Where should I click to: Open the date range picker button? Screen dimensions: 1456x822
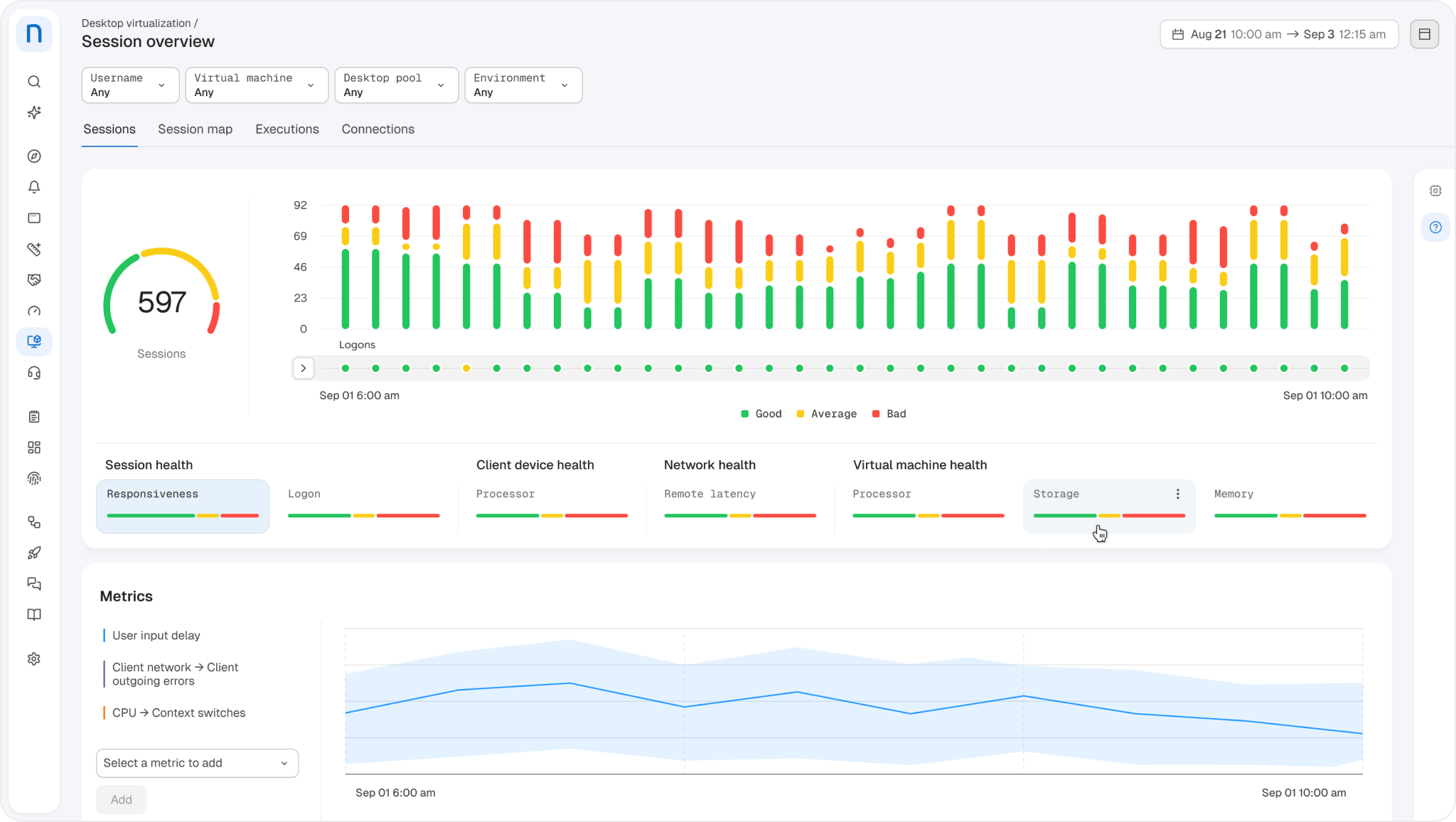click(x=1279, y=34)
